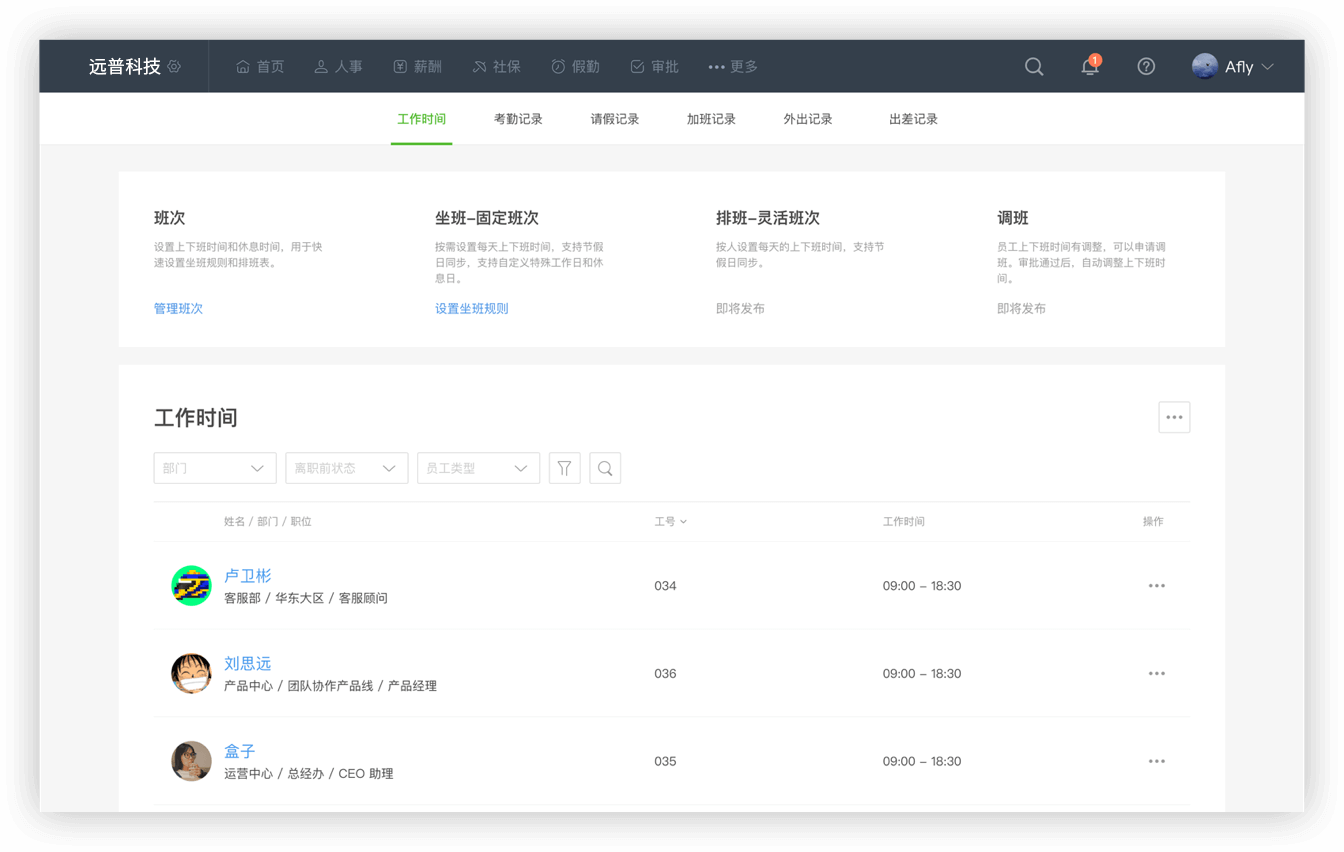Click the 管理班次 link

pyautogui.click(x=178, y=308)
